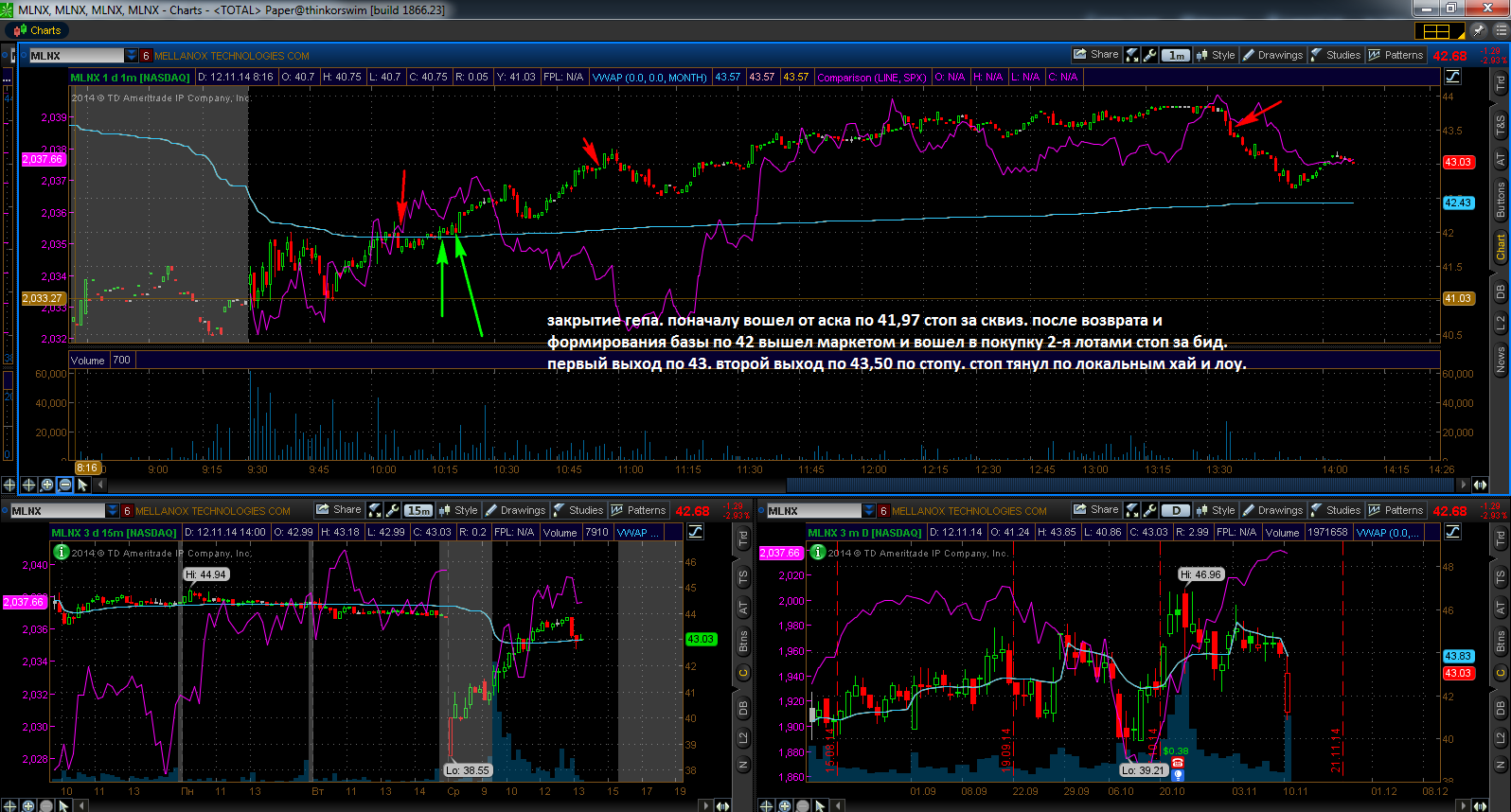1511x812 pixels.
Task: Open Style in bottom-left chart
Action: coord(458,510)
